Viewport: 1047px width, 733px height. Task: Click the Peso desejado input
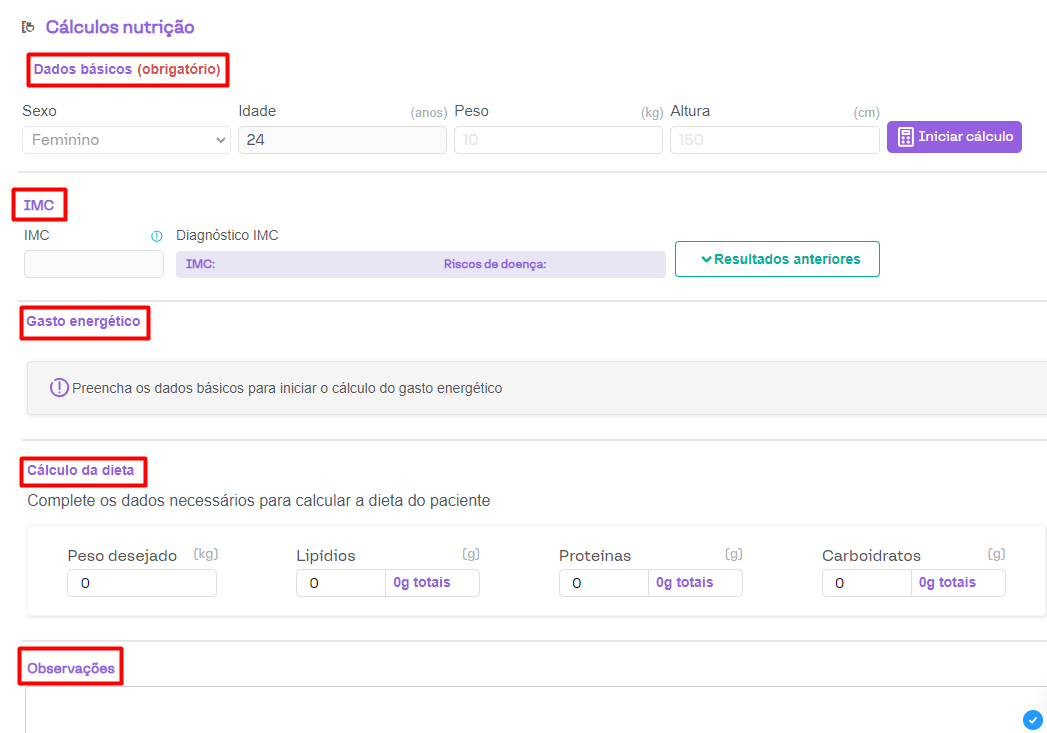[142, 583]
